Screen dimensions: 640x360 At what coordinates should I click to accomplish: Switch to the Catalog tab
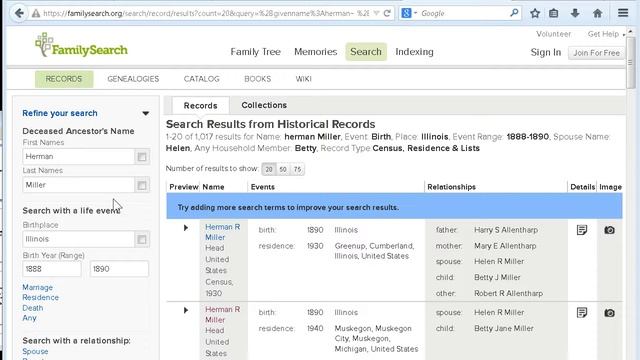click(x=201, y=79)
